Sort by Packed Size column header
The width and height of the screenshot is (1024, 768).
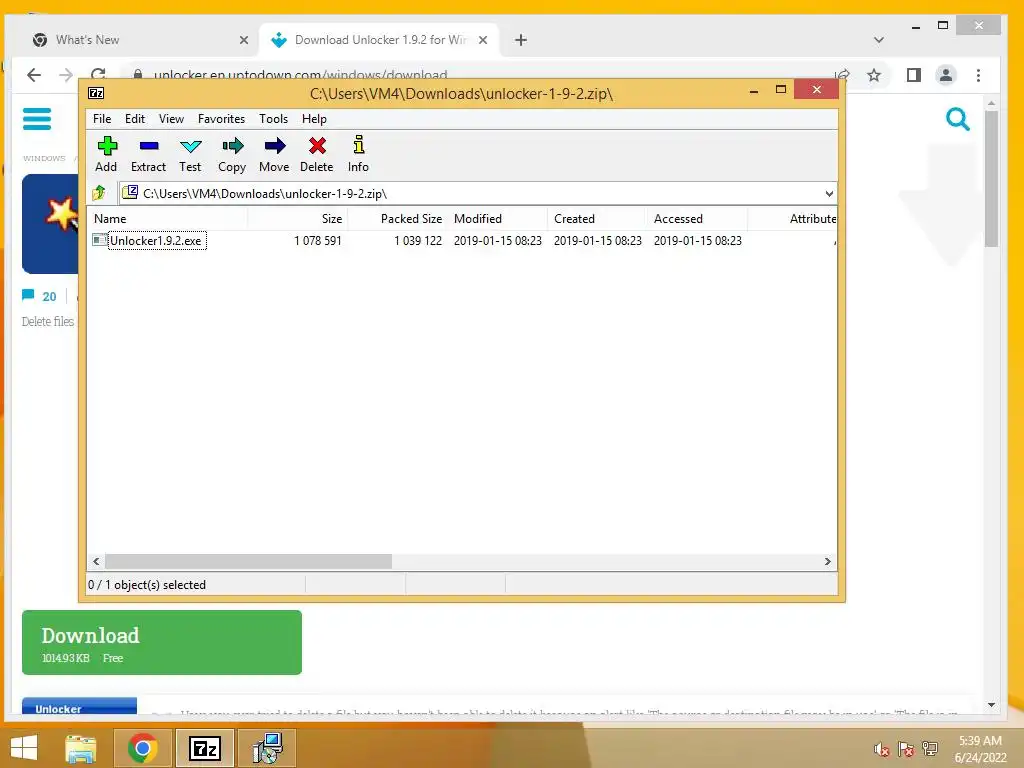398,219
